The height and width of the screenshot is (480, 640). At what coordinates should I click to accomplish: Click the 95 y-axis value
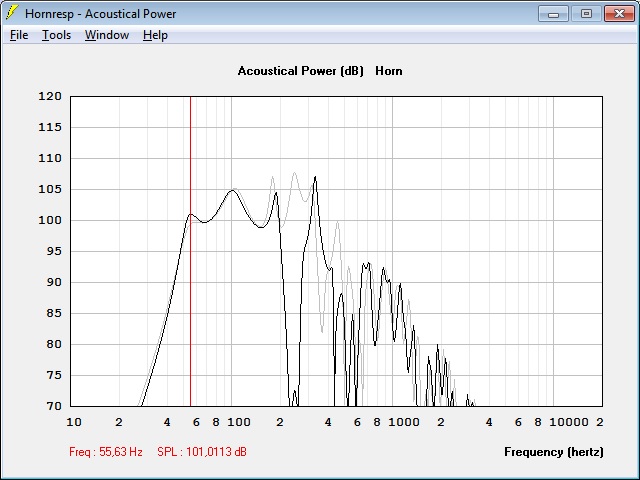(x=53, y=251)
